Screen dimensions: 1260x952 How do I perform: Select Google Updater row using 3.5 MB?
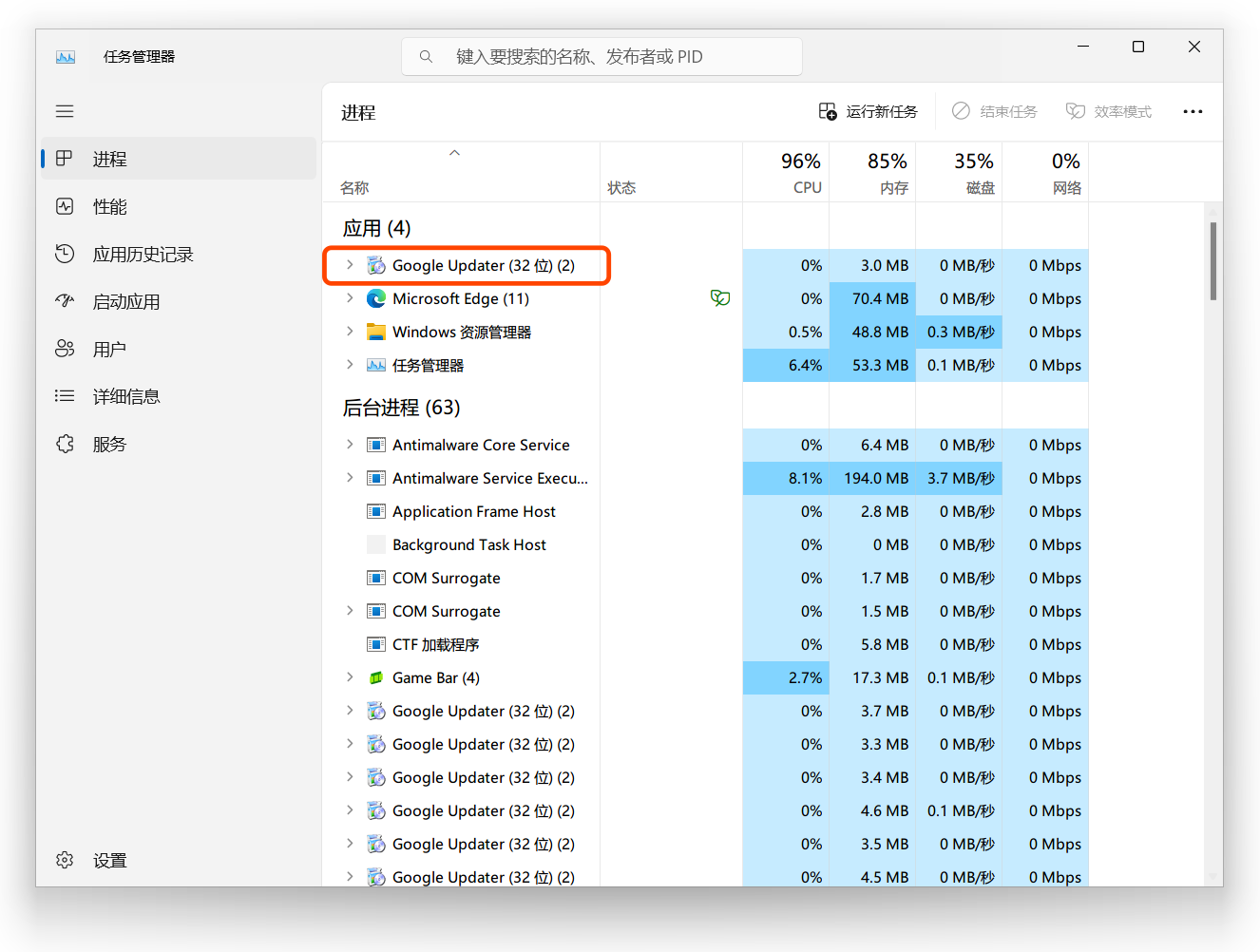point(483,844)
